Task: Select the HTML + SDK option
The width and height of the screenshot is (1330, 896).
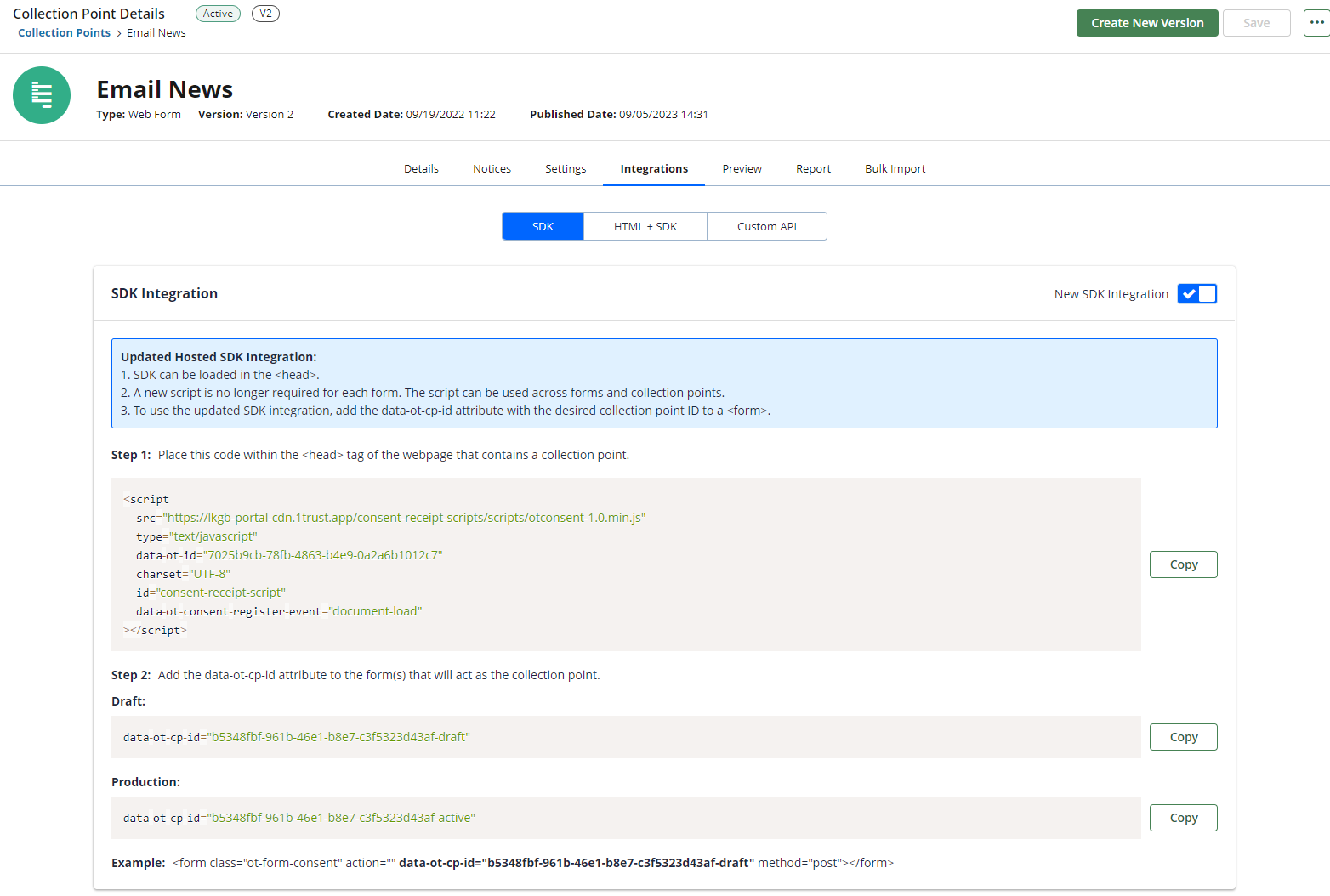Action: tap(645, 226)
